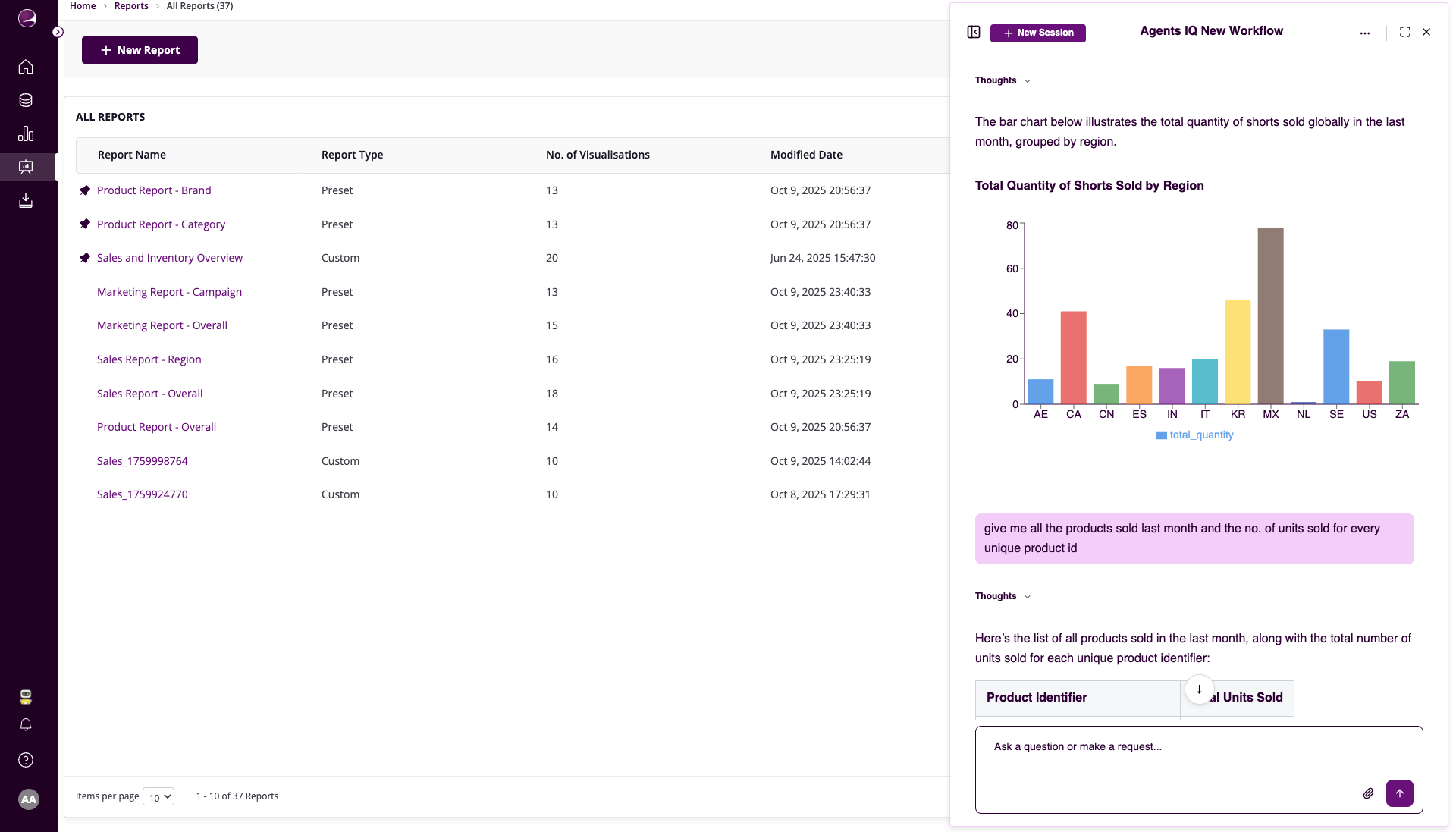Unpin the Product Report - Brand report
Image resolution: width=1456 pixels, height=832 pixels.
(85, 190)
